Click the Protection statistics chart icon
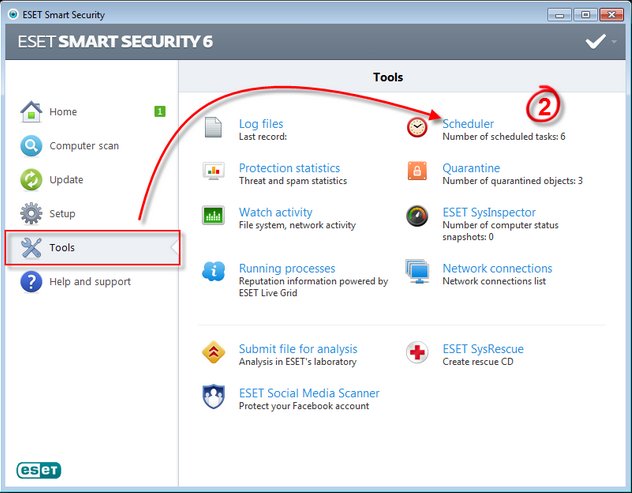The image size is (632, 493). (x=213, y=171)
